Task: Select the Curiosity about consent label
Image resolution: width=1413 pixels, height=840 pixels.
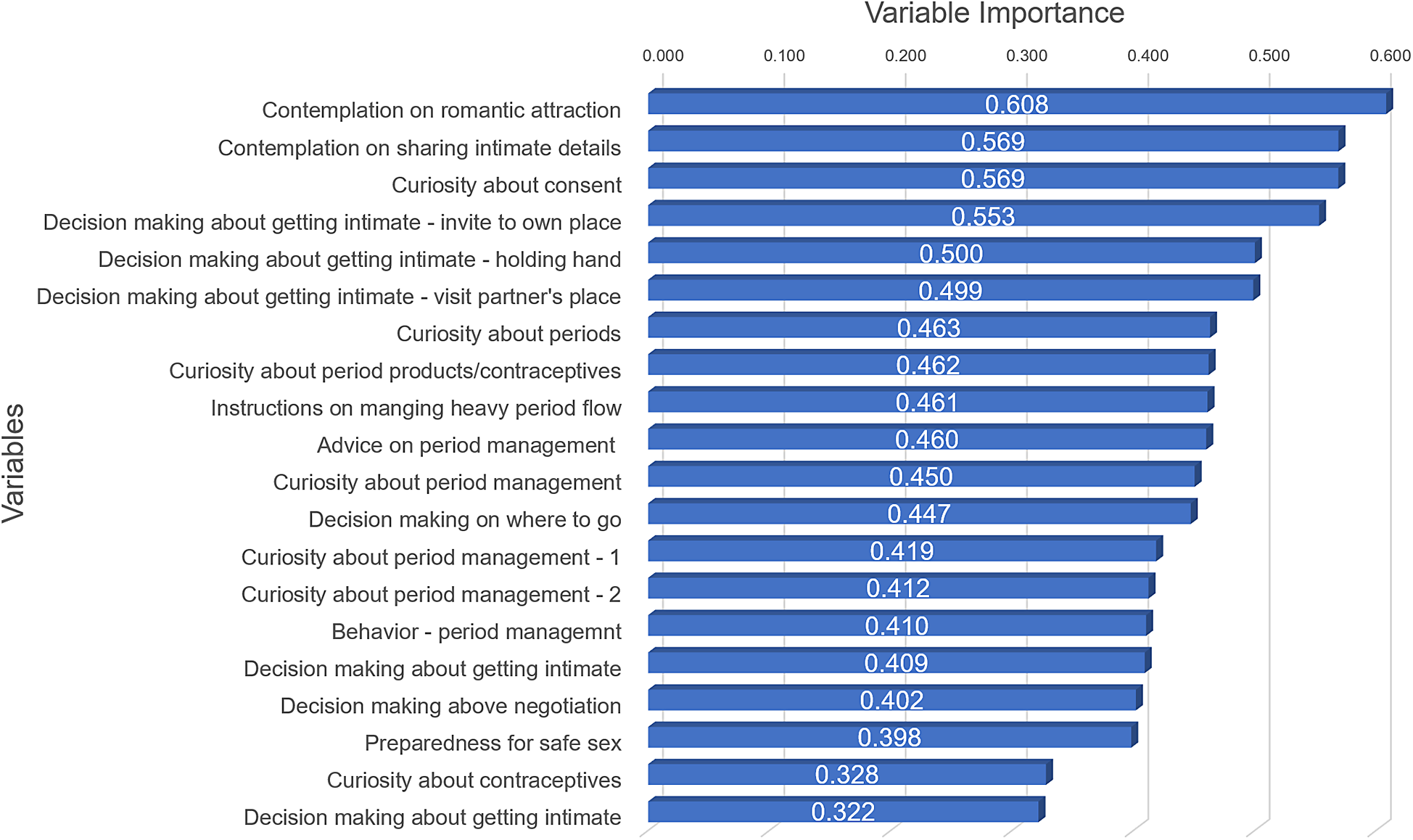Action: click(x=506, y=185)
